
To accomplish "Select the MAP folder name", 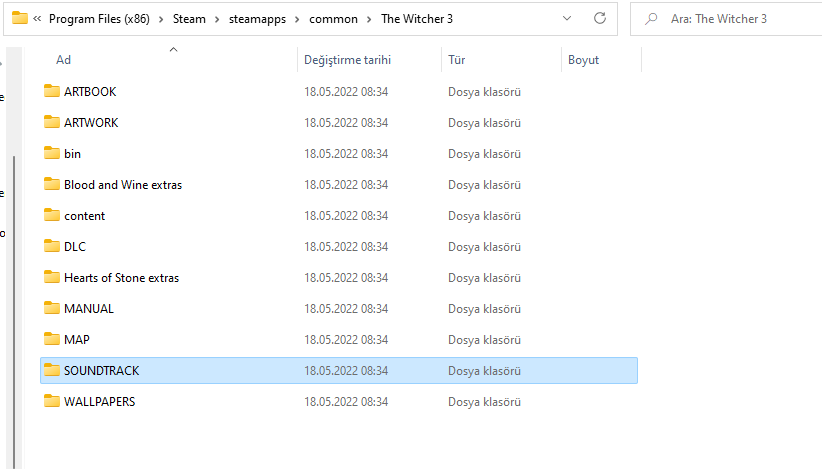I will tap(77, 340).
